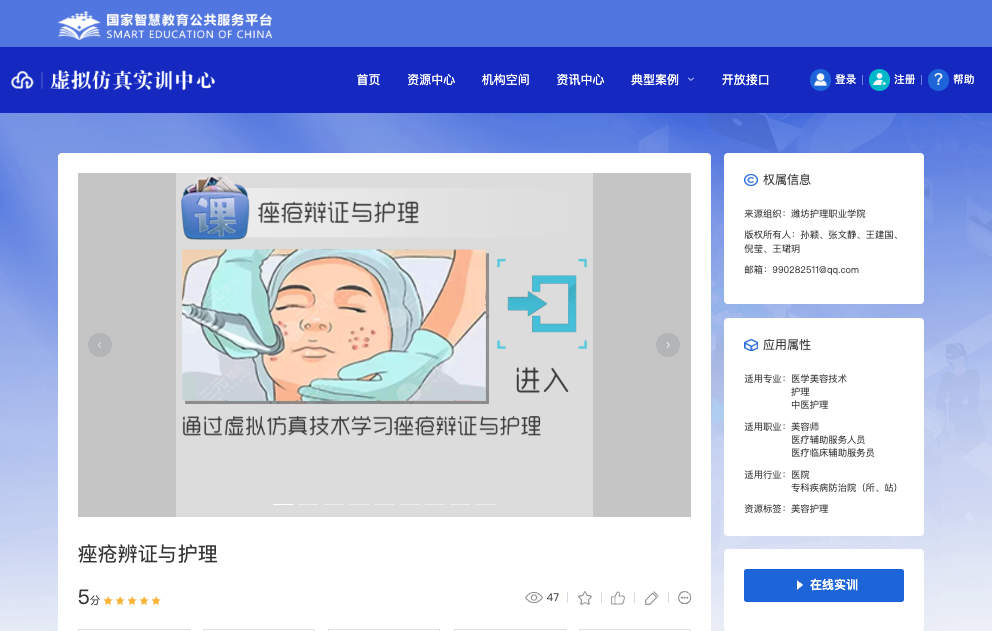
Task: Click the 医学美容技术 specialty text
Action: coord(819,378)
